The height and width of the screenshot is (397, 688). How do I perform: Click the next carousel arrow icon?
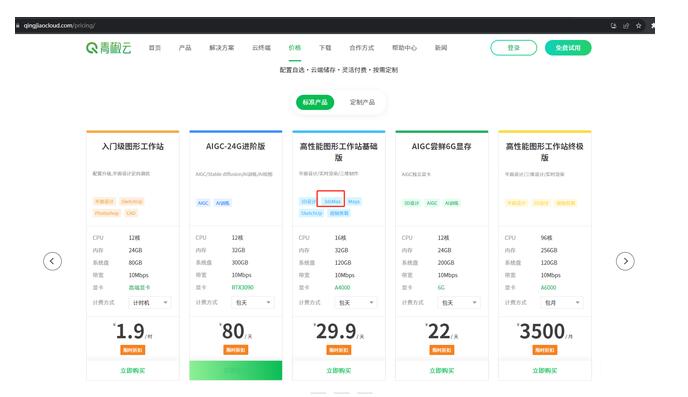(625, 261)
